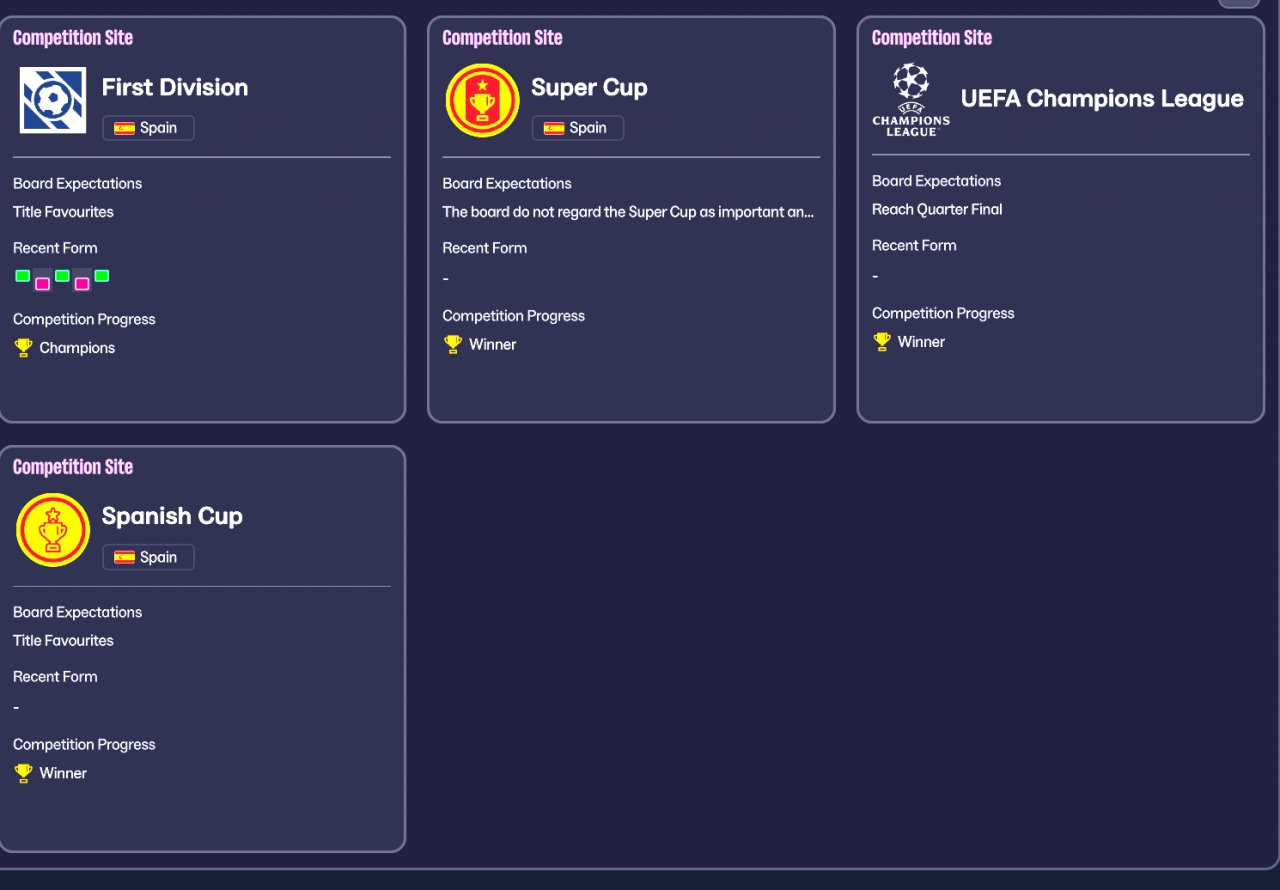The image size is (1280, 890).
Task: Click the Spanish Cup badge logo
Action: [x=53, y=529]
